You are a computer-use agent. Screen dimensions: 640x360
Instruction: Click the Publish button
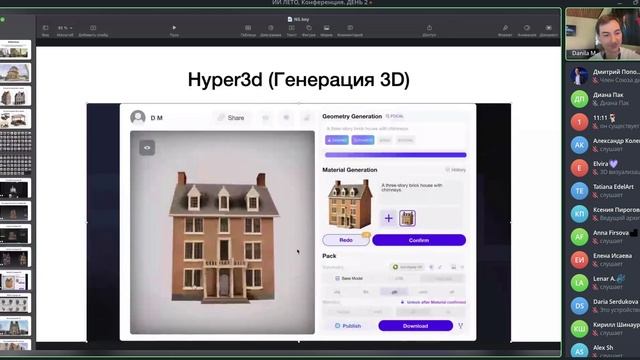click(x=348, y=326)
